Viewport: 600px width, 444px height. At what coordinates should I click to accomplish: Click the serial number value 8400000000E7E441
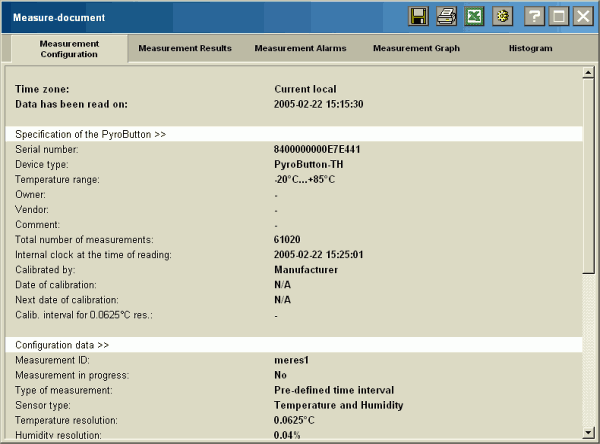pyautogui.click(x=317, y=149)
